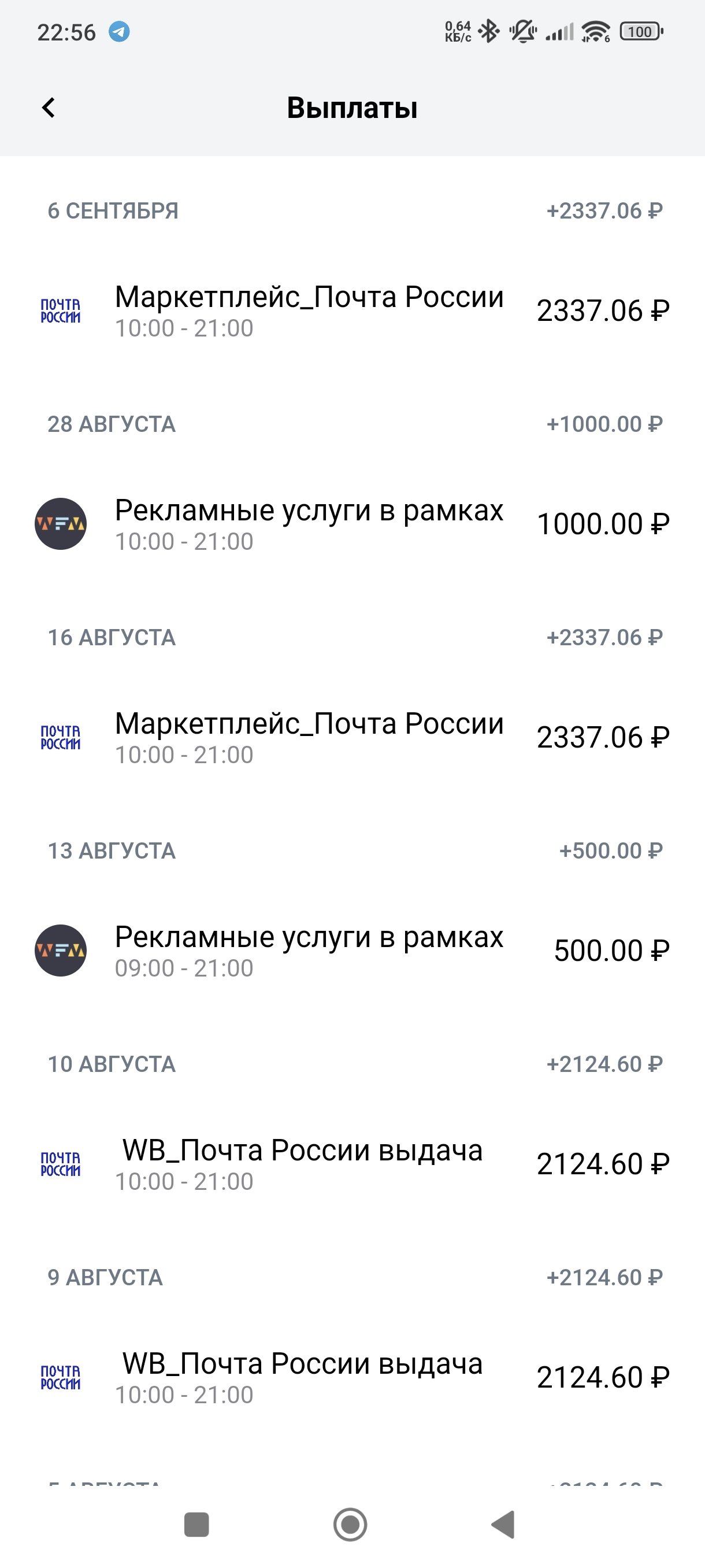Open WB_Почта России выдача payout from 10 August
The width and height of the screenshot is (705, 1568).
pyautogui.click(x=302, y=1164)
